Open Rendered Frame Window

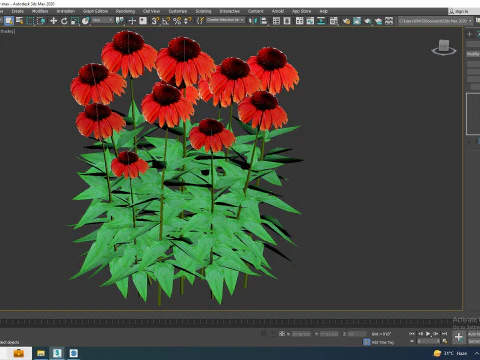[357, 21]
